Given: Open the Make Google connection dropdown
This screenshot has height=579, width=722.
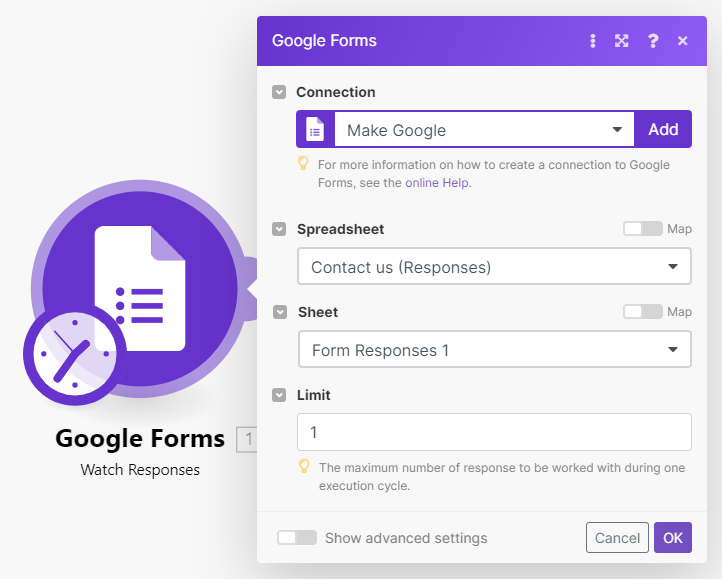Looking at the screenshot, I should click(484, 130).
